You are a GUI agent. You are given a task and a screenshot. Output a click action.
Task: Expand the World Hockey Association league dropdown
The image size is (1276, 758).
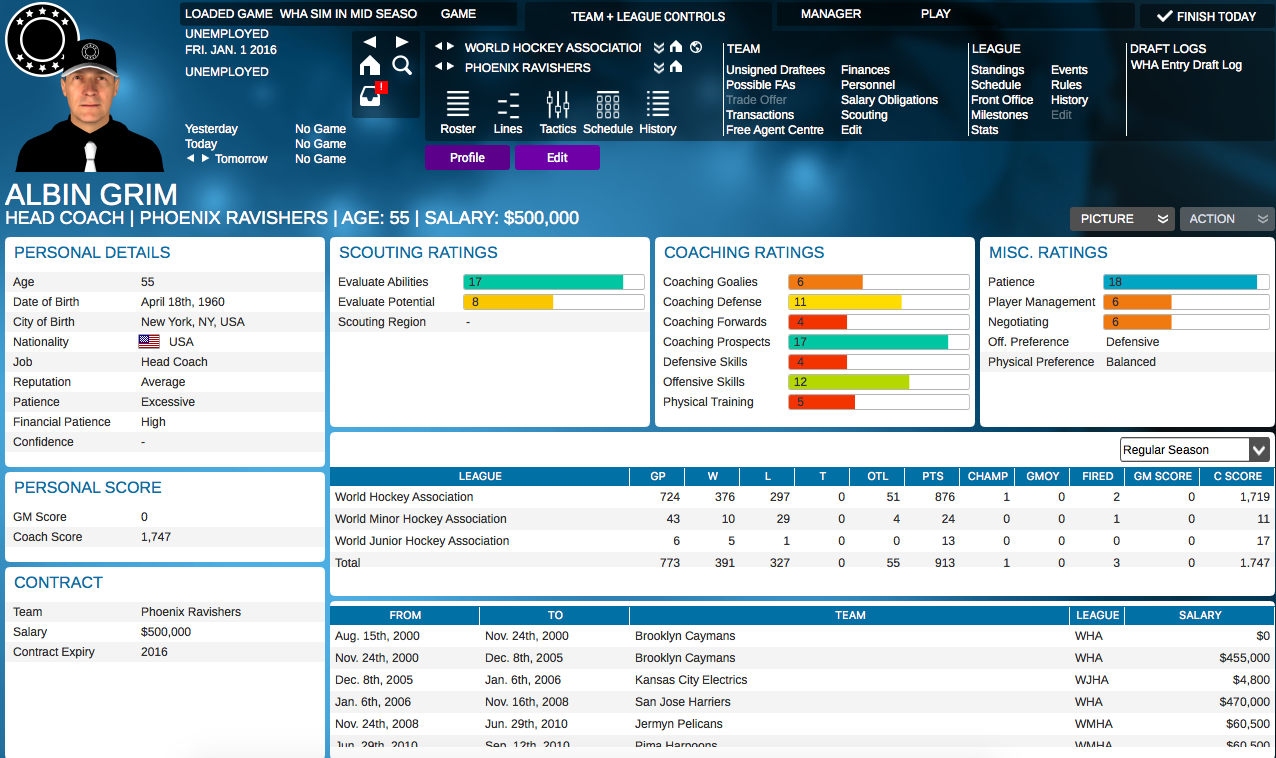pyautogui.click(x=659, y=47)
